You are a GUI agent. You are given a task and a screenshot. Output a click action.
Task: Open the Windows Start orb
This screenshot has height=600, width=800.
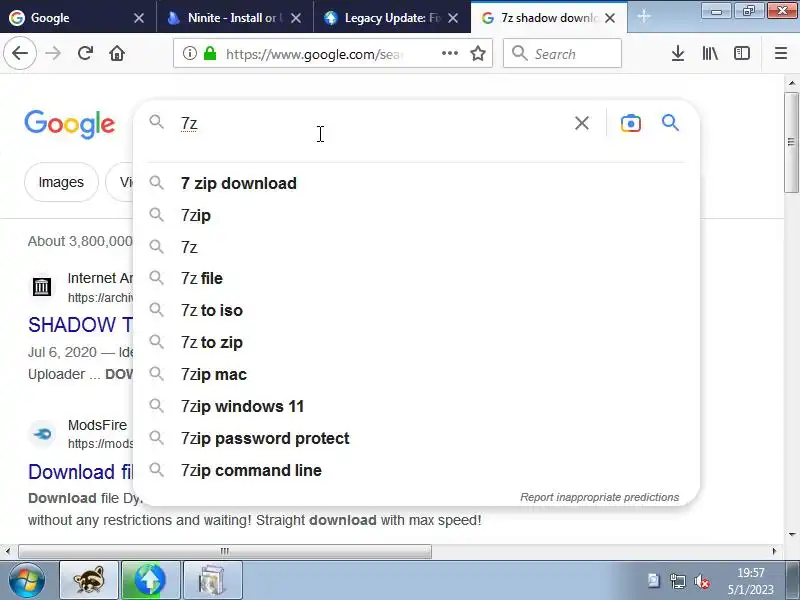27,580
